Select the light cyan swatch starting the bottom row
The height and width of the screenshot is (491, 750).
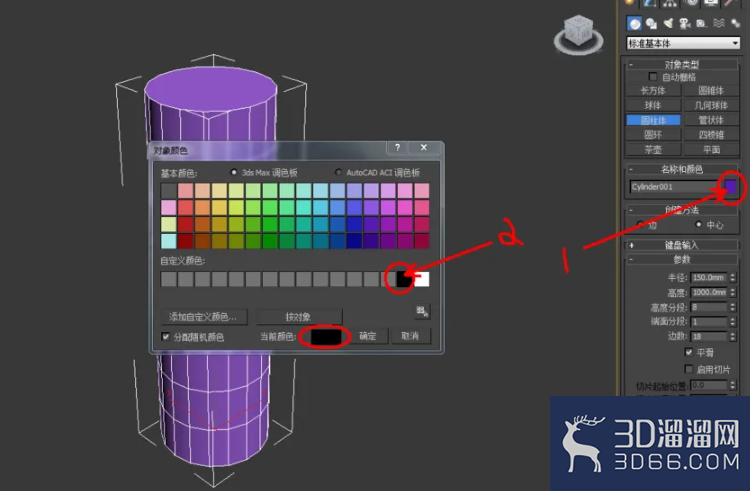click(x=168, y=241)
